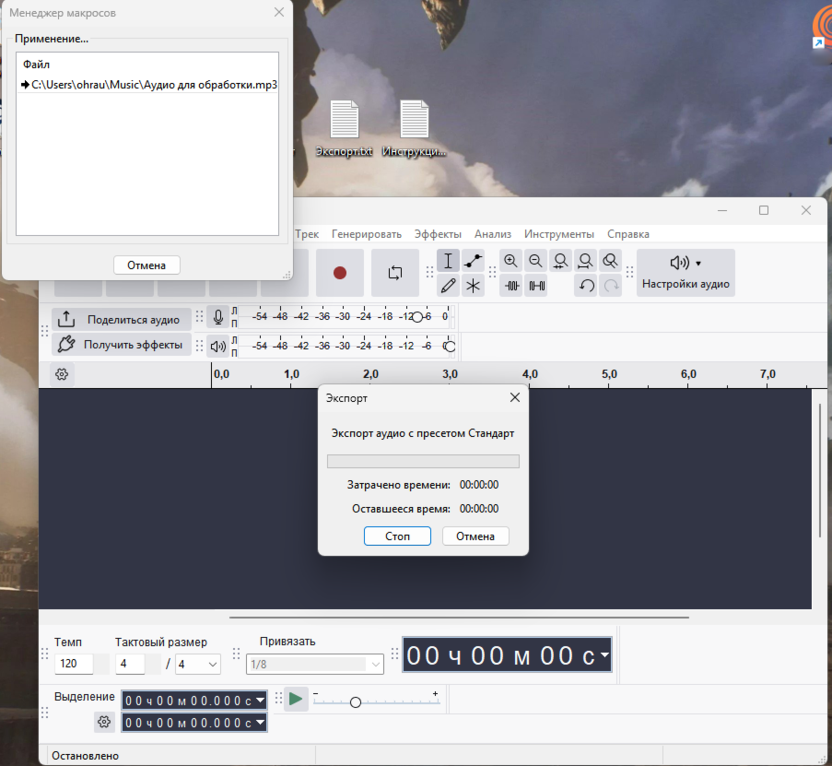The width and height of the screenshot is (832, 766).
Task: Open the Audio Setup dropdown (Настройки аудио)
Action: click(x=685, y=272)
